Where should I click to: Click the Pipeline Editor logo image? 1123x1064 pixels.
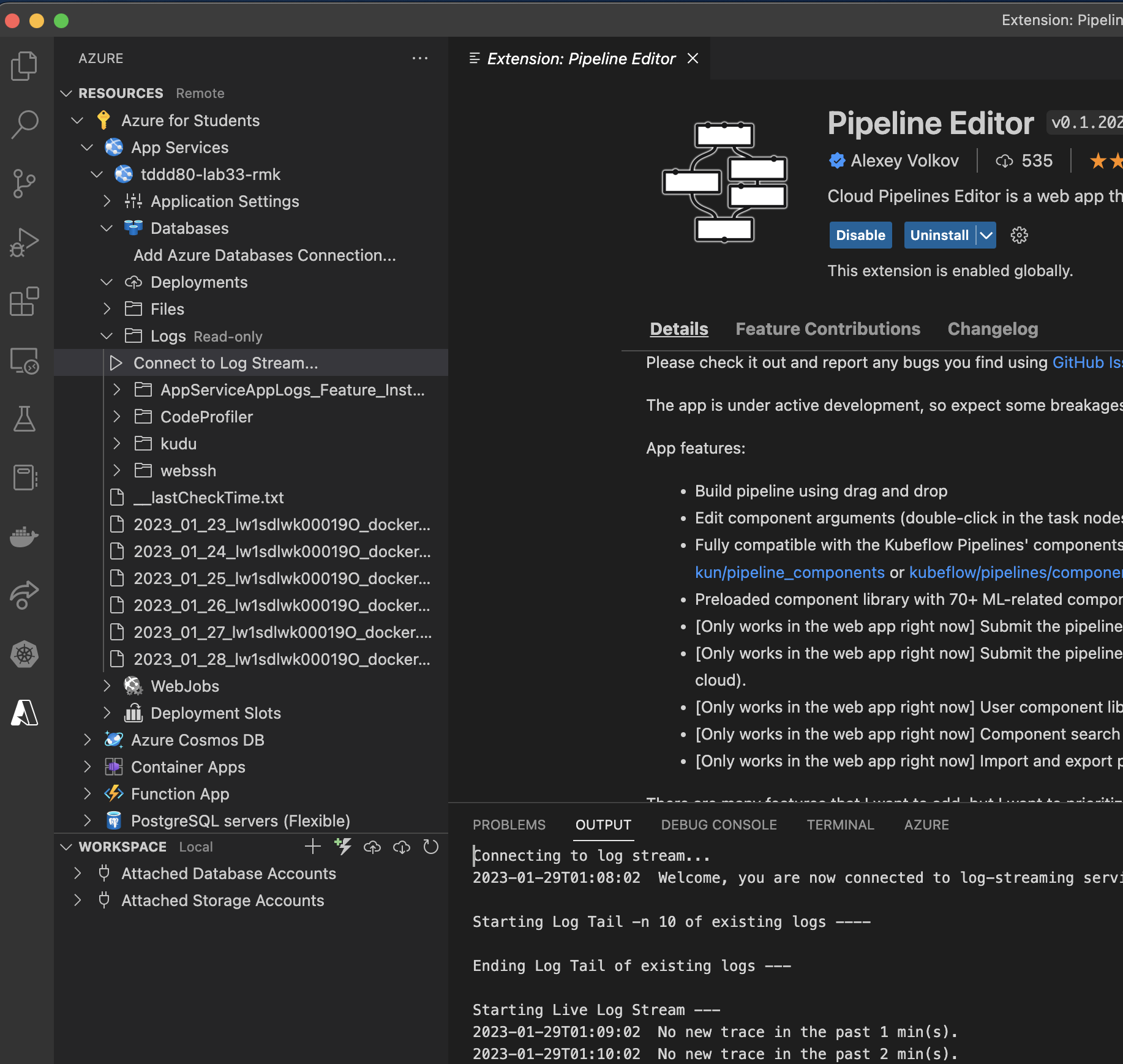724,182
